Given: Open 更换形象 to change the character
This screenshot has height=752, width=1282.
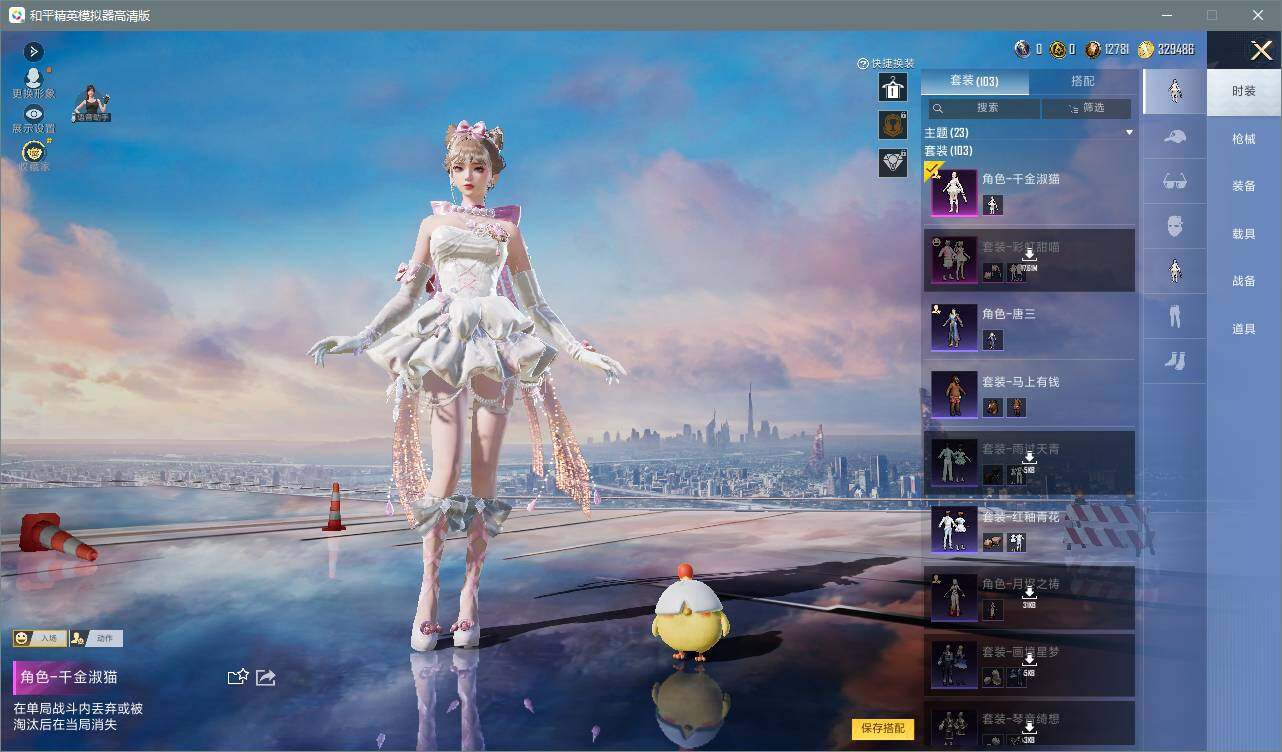Looking at the screenshot, I should click(x=33, y=83).
